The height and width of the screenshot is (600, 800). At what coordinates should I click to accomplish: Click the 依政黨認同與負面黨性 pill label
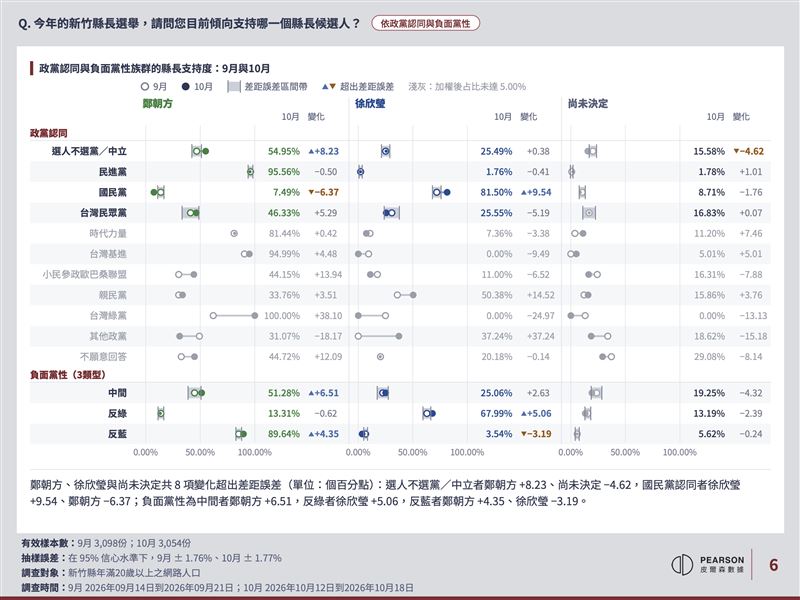(426, 23)
